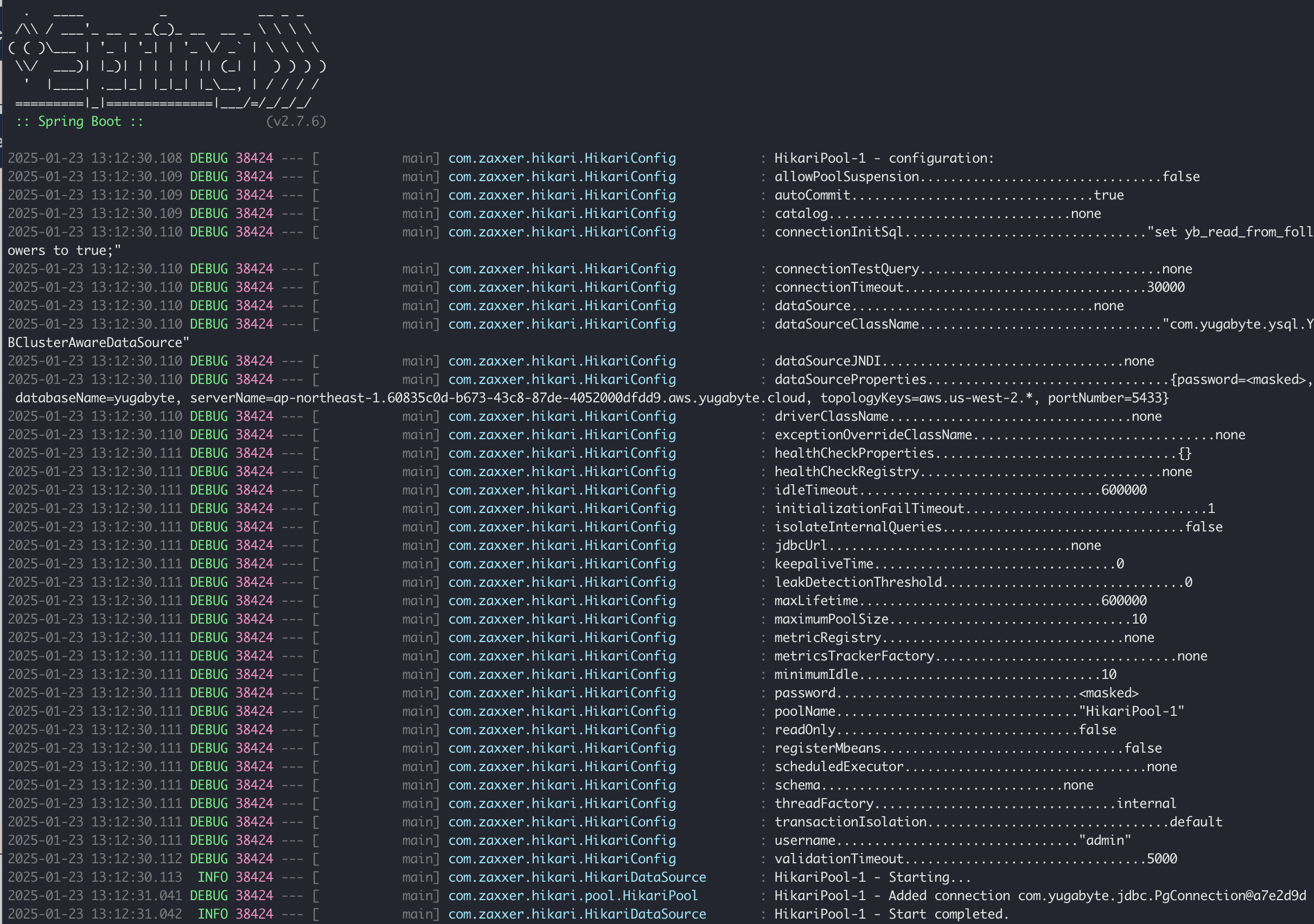Click the 'threadFactory' internal entry

(976, 803)
